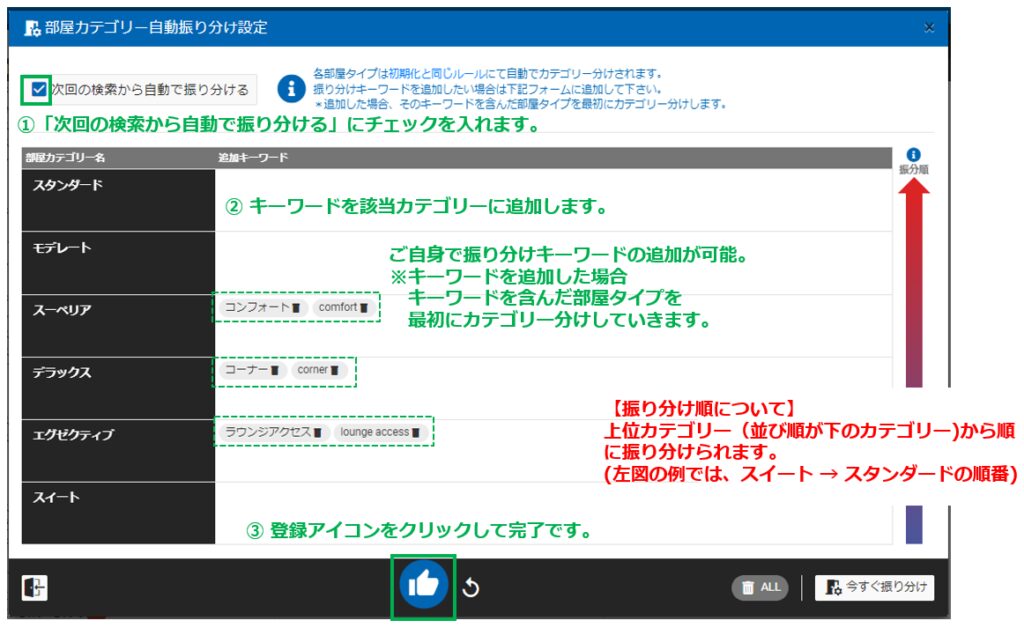Viewport: 1024px width, 628px height.
Task: Close the 部屋カテゴリー自動振り分け設定 dialog
Action: pos(929,28)
